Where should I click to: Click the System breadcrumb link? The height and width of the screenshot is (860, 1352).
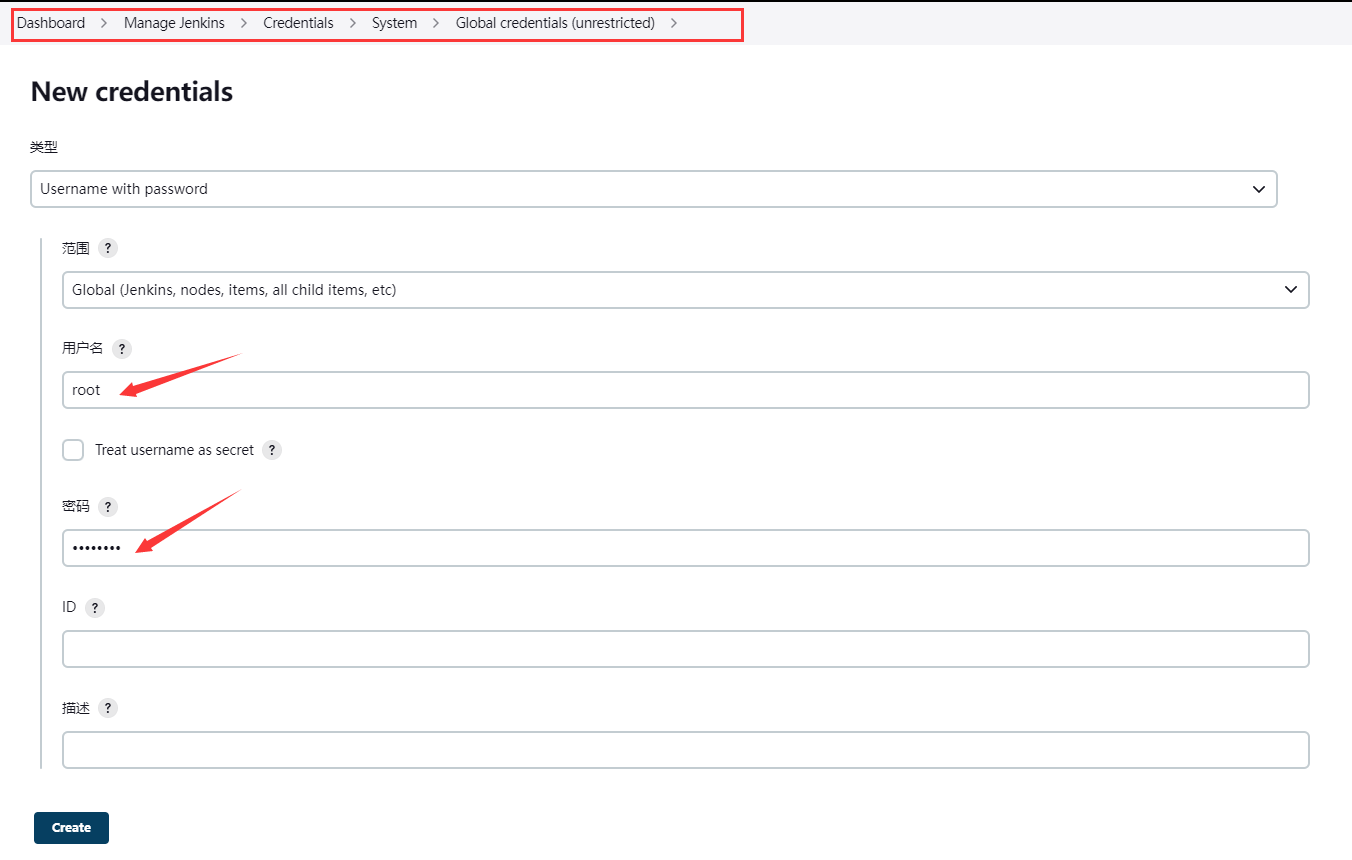(x=394, y=23)
